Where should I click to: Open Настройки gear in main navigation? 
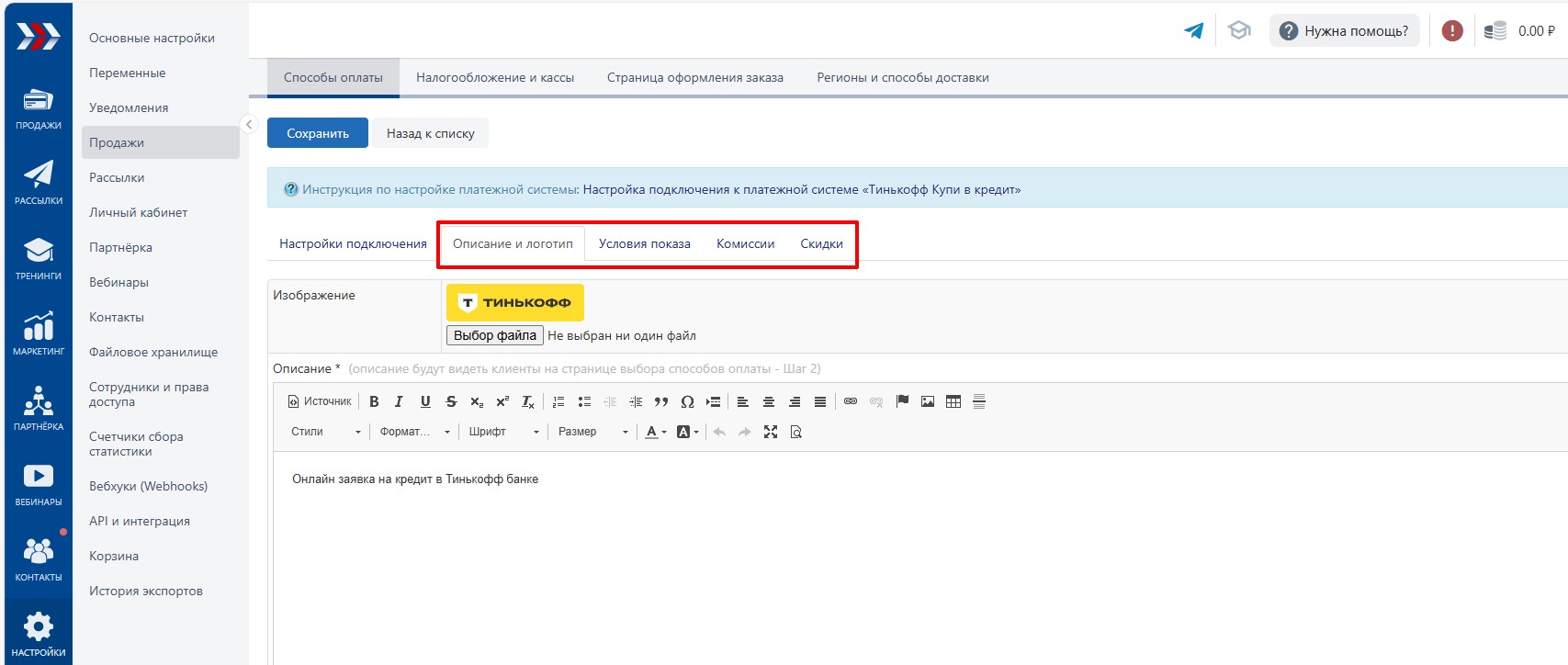pos(39,635)
